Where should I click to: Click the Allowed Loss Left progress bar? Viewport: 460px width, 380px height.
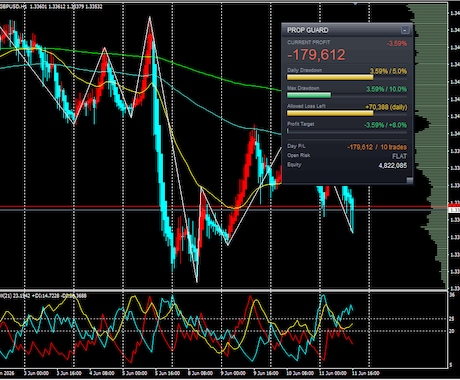347,113
